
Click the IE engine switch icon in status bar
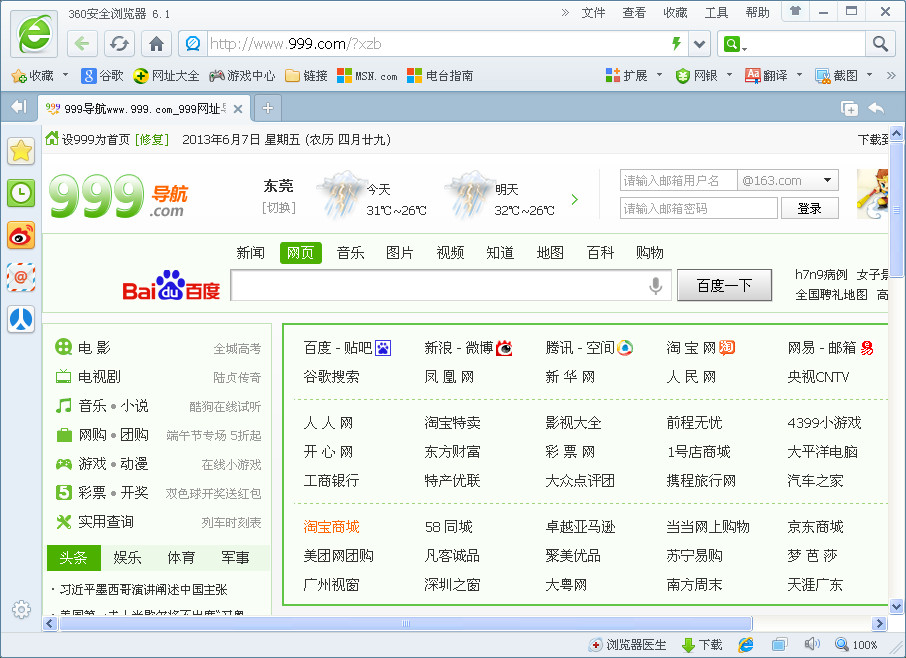[x=746, y=645]
